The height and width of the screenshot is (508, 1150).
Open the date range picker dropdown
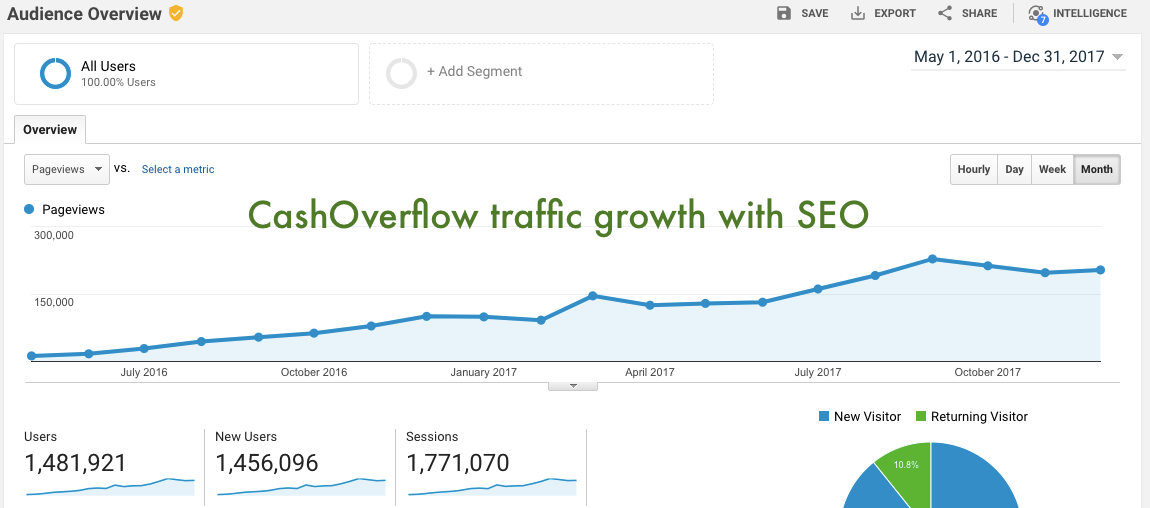click(x=1018, y=57)
